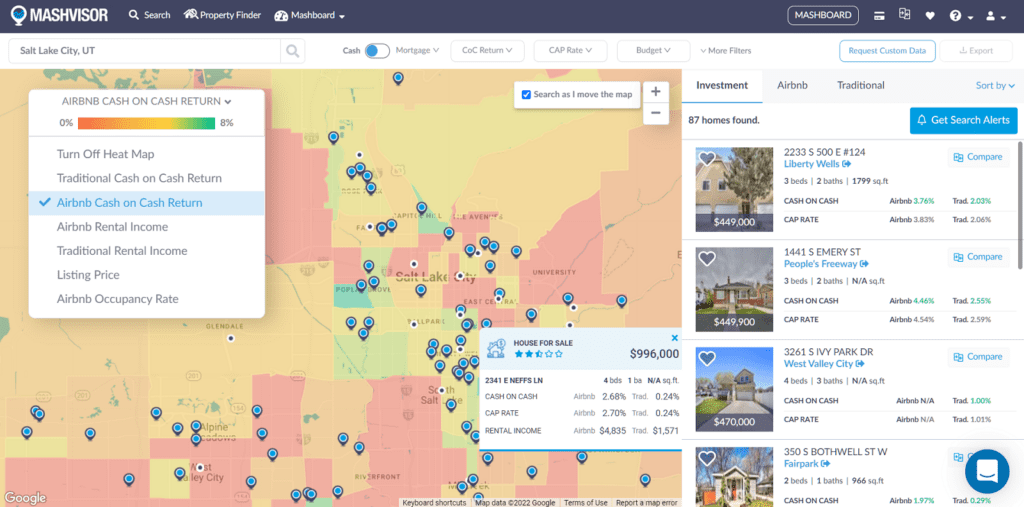Open the Liberty Wells neighborhood link
This screenshot has height=507, width=1024.
[817, 164]
